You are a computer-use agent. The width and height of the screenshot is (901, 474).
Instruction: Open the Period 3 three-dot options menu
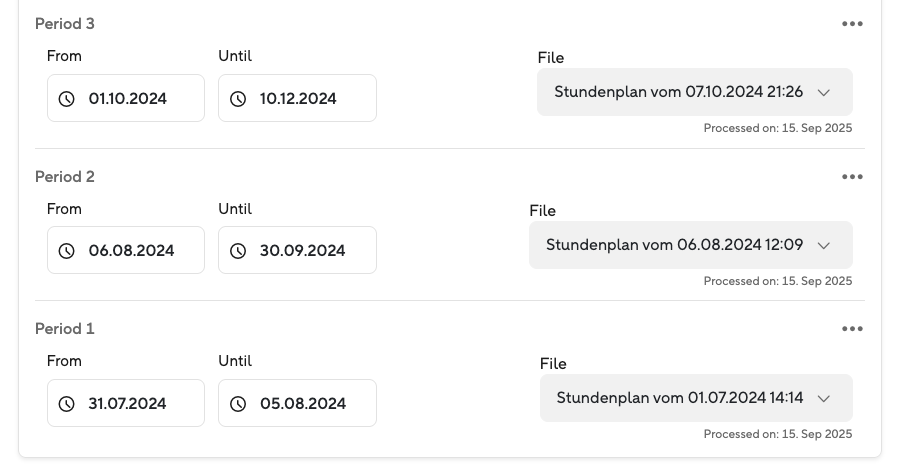(852, 24)
